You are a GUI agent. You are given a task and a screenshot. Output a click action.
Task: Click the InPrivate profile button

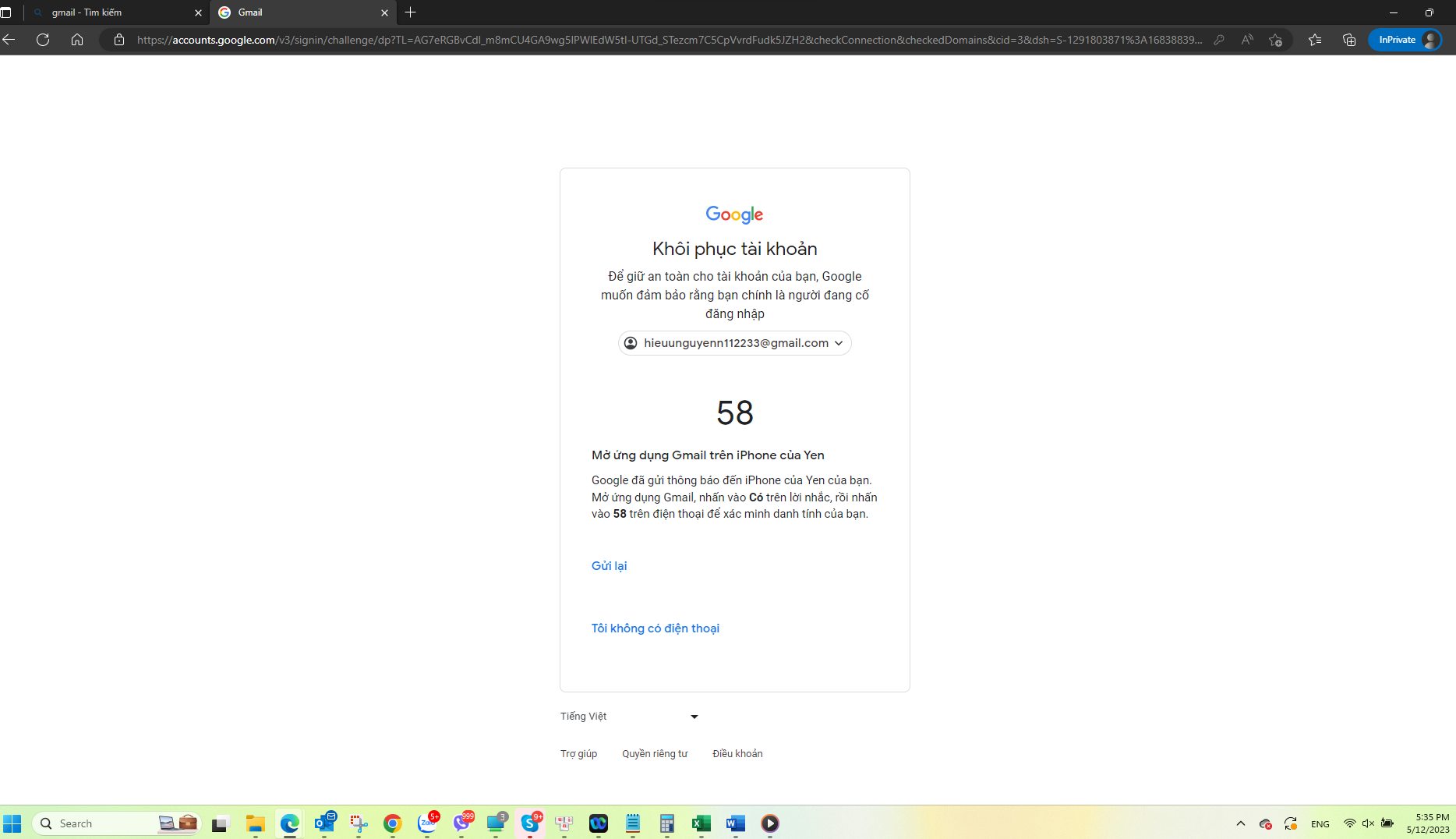[1405, 40]
